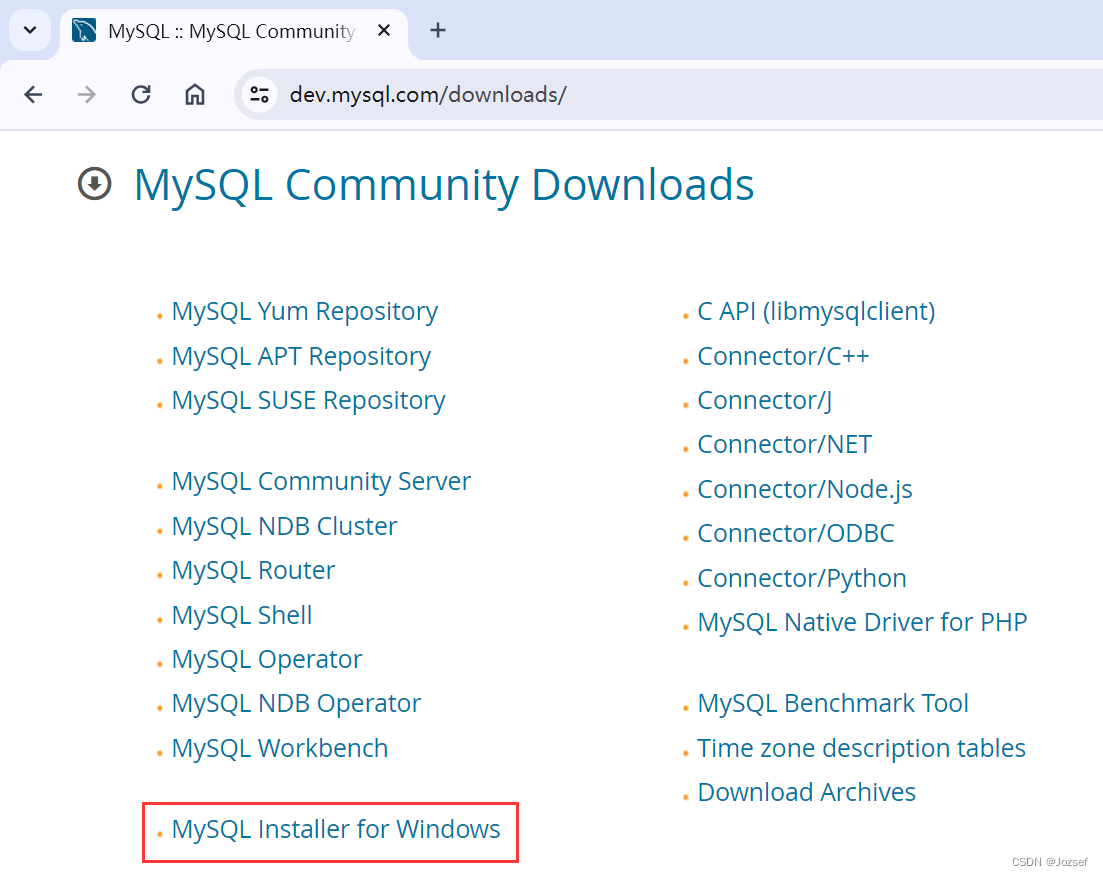1103x876 pixels.
Task: Open MySQL APT Repository link
Action: [301, 357]
